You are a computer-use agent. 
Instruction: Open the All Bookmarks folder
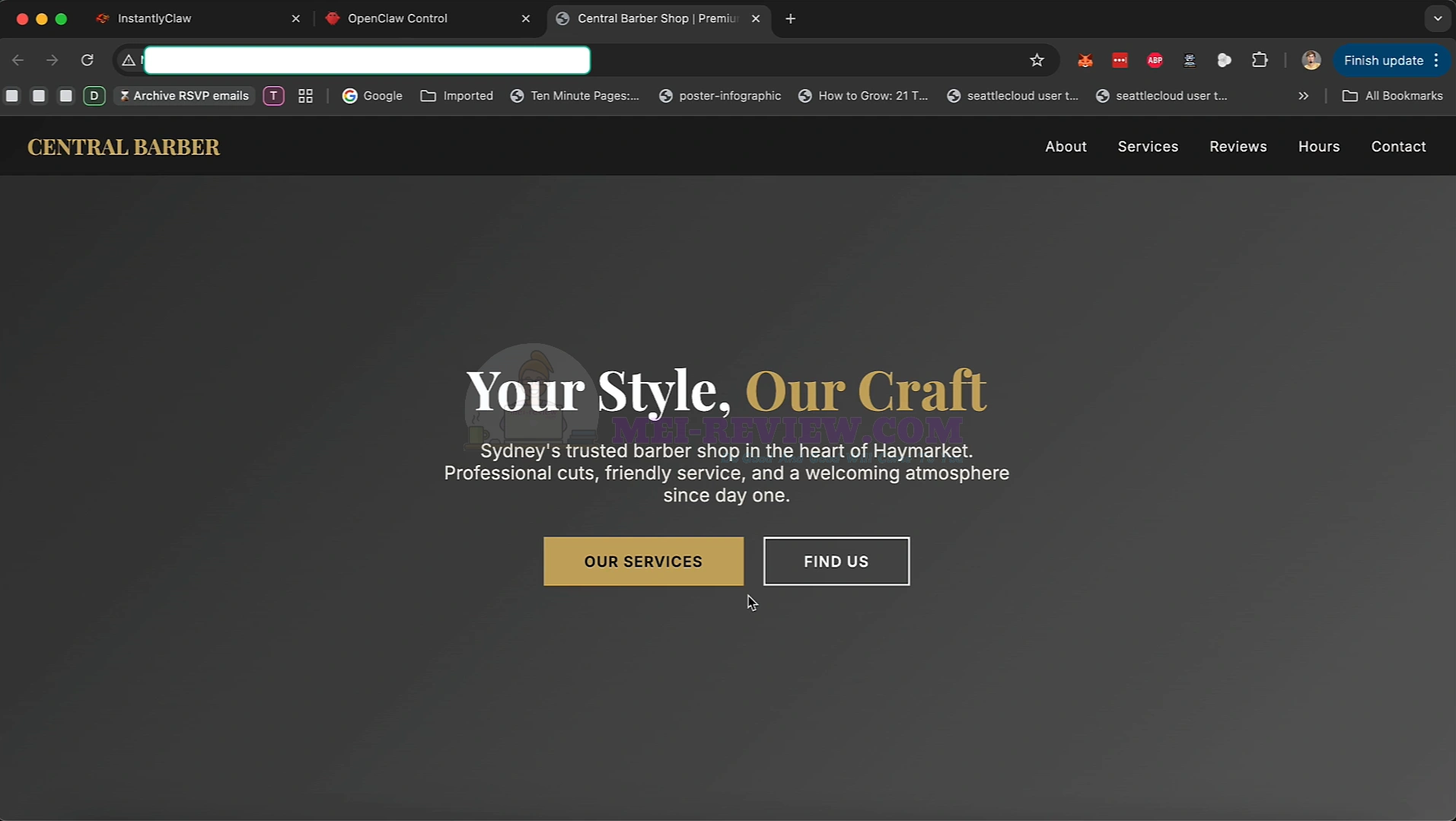tap(1392, 96)
